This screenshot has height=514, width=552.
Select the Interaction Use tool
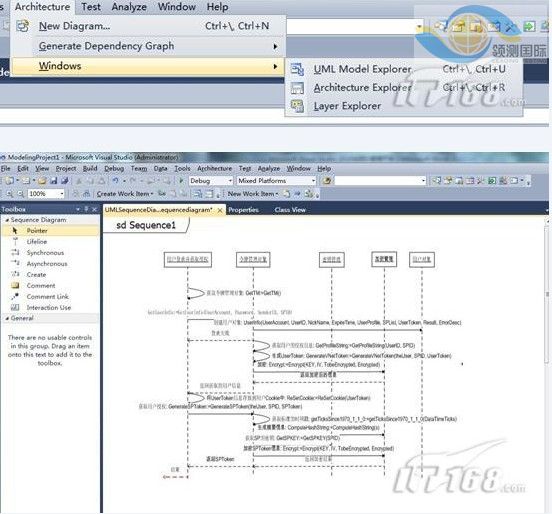pyautogui.click(x=49, y=307)
